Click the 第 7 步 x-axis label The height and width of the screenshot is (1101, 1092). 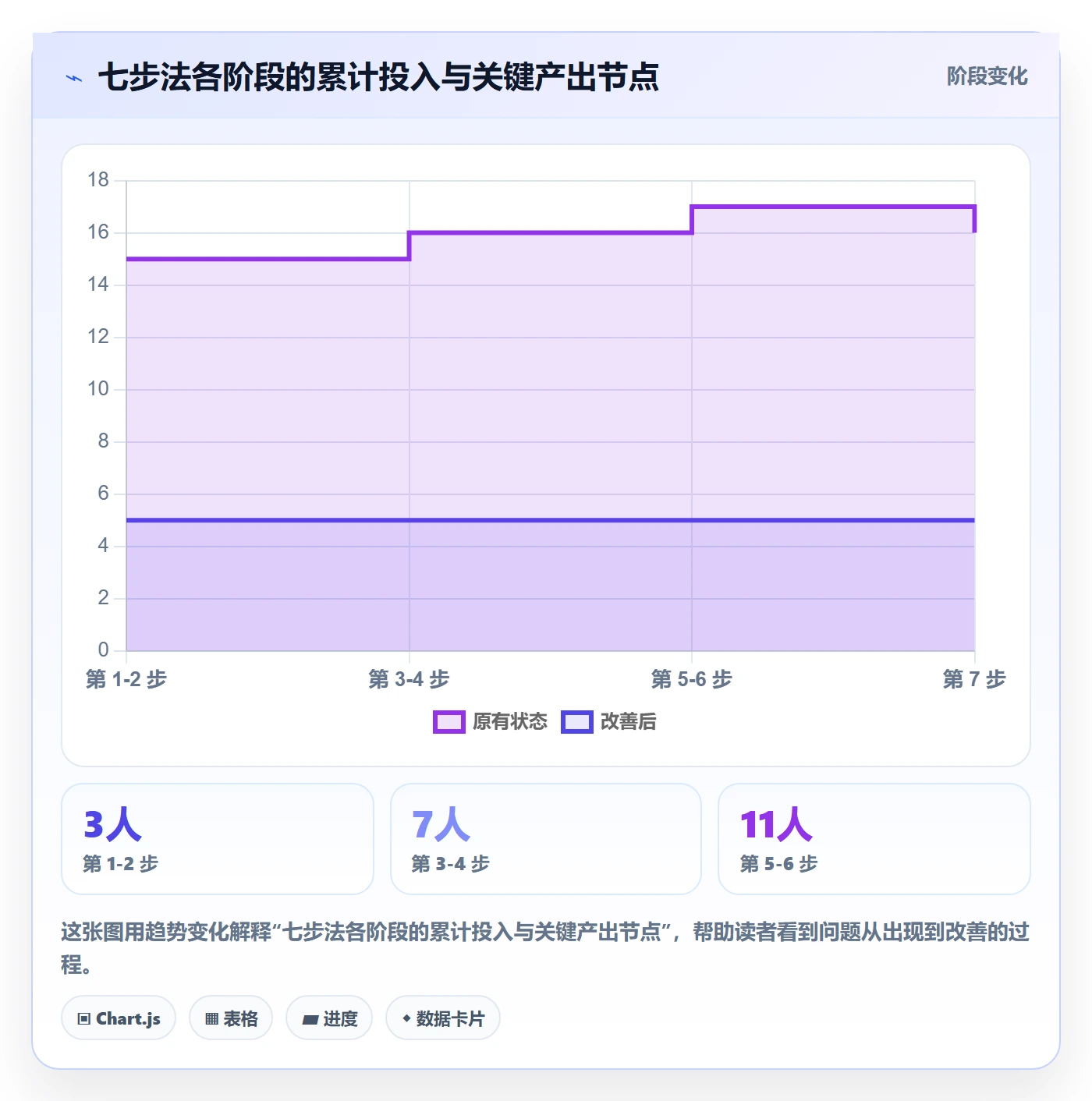coord(974,679)
